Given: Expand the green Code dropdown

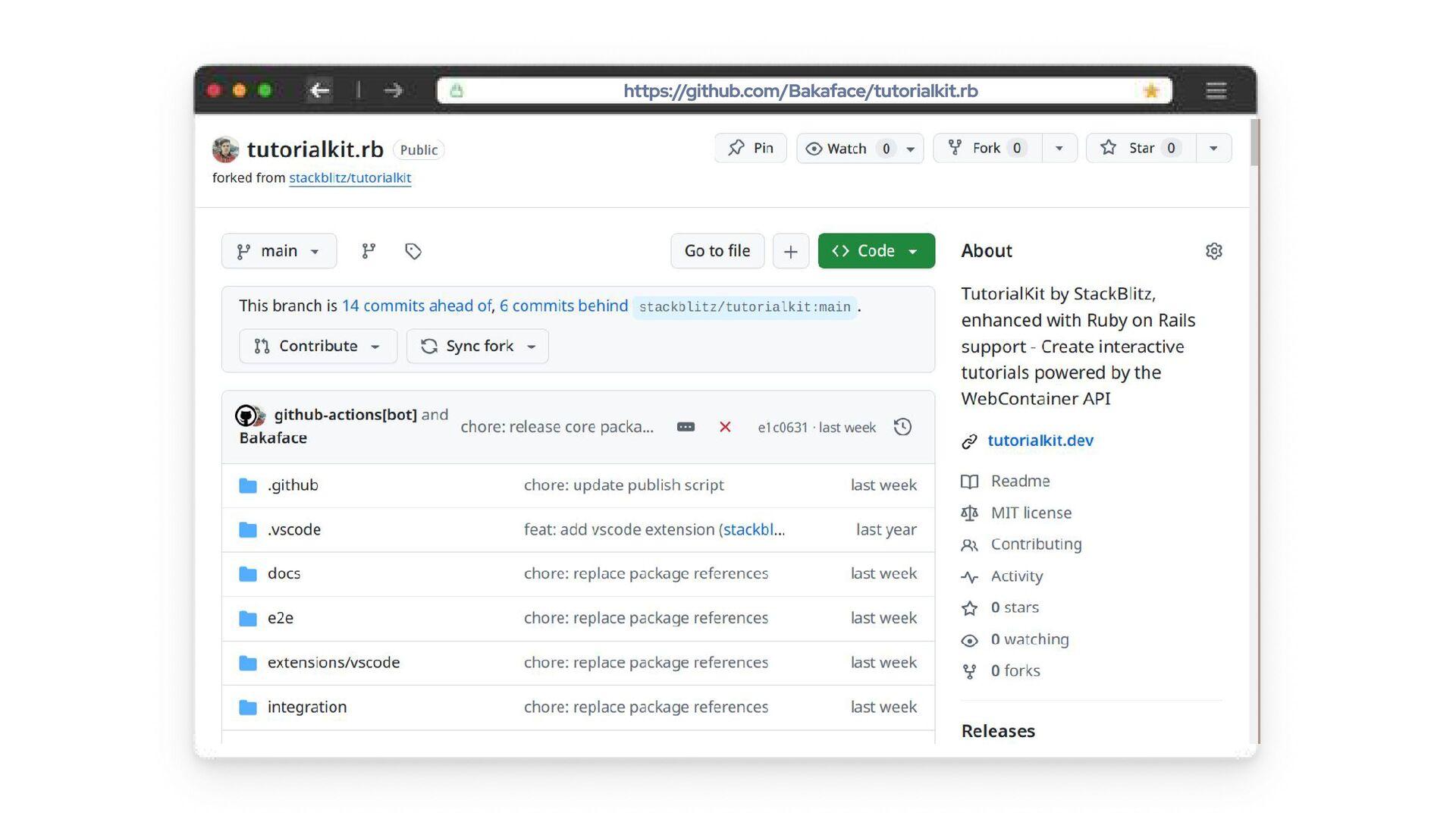Looking at the screenshot, I should (876, 251).
